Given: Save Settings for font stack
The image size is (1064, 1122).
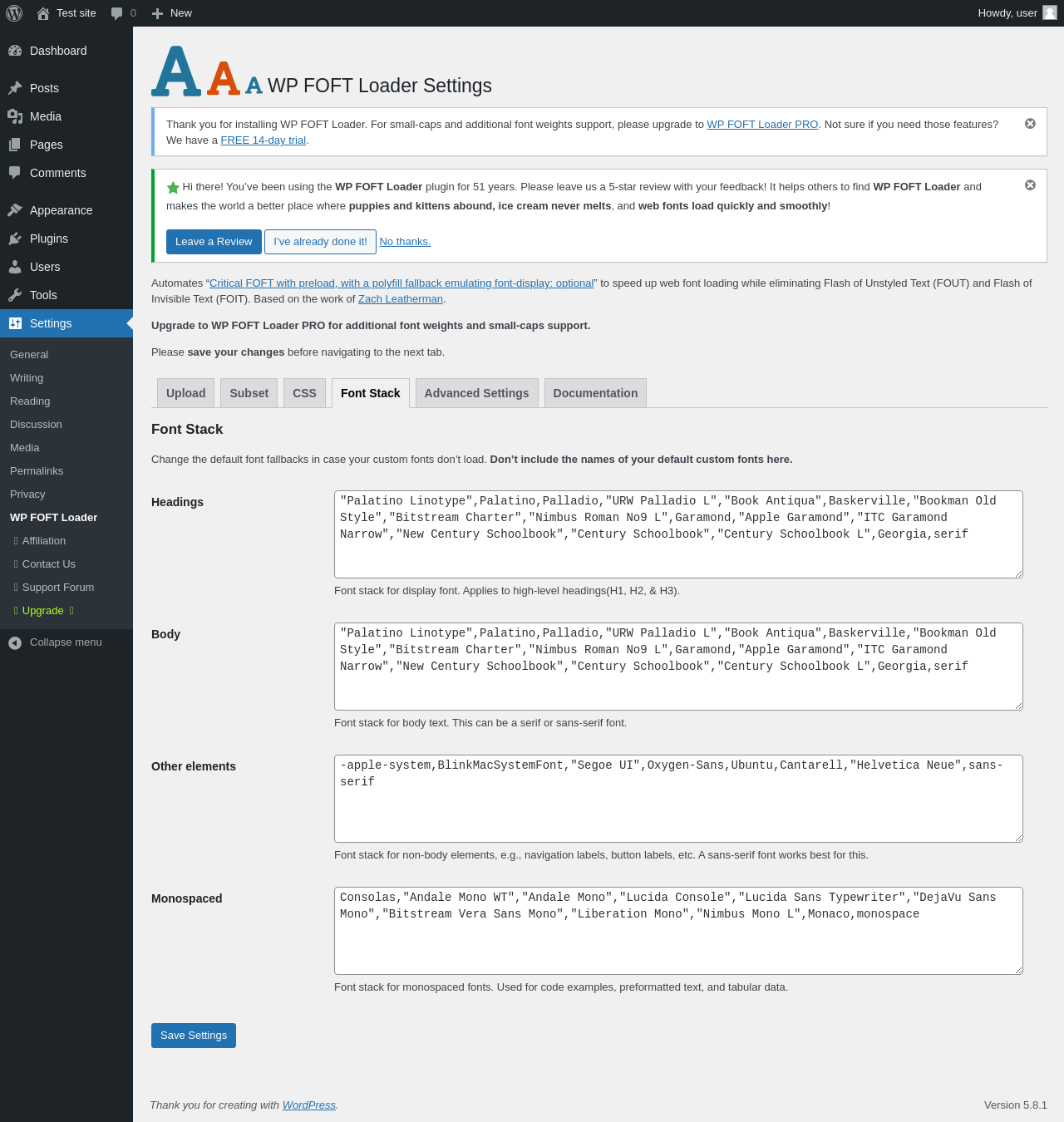Looking at the screenshot, I should (194, 1036).
